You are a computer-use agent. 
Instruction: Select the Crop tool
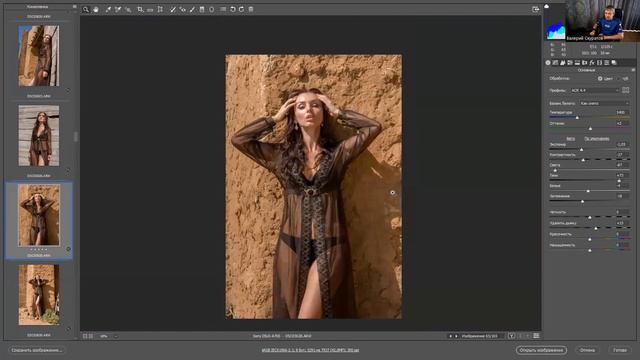click(140, 9)
